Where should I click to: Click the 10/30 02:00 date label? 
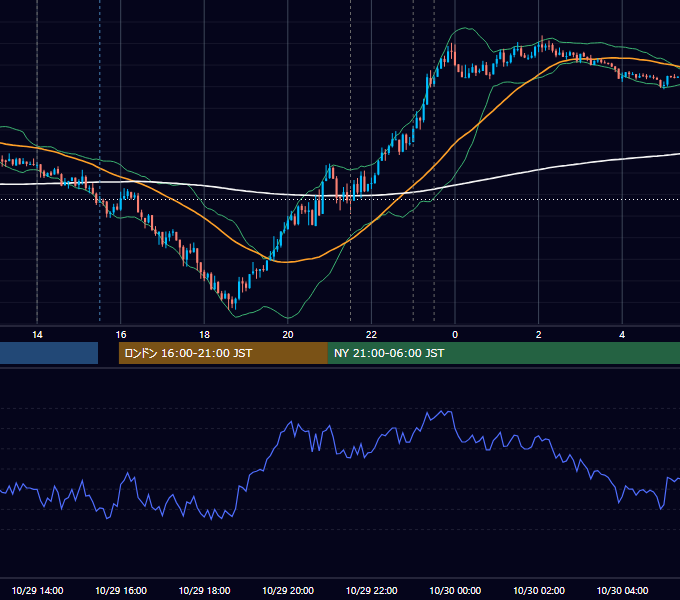[x=539, y=590]
